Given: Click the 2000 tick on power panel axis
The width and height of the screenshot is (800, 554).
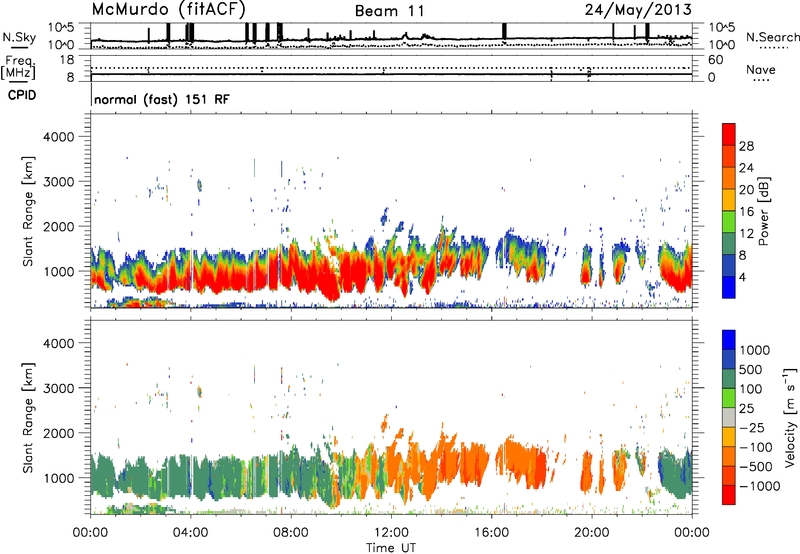Looking at the screenshot, I should point(59,226).
